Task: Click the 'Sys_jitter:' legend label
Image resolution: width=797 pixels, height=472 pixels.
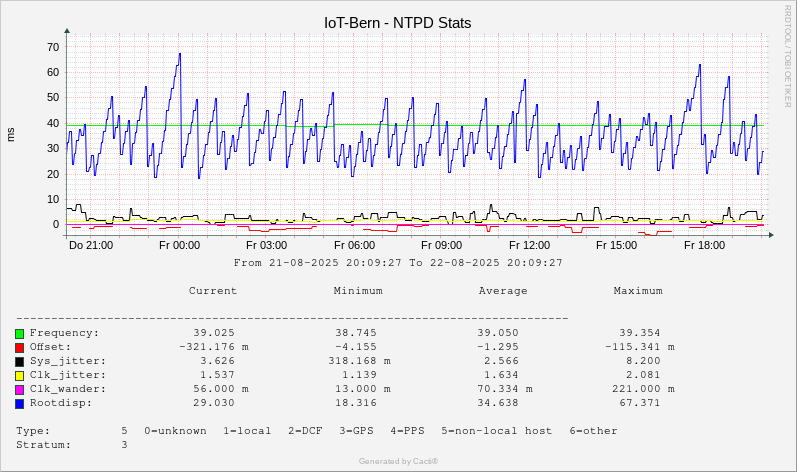Action: 68,361
